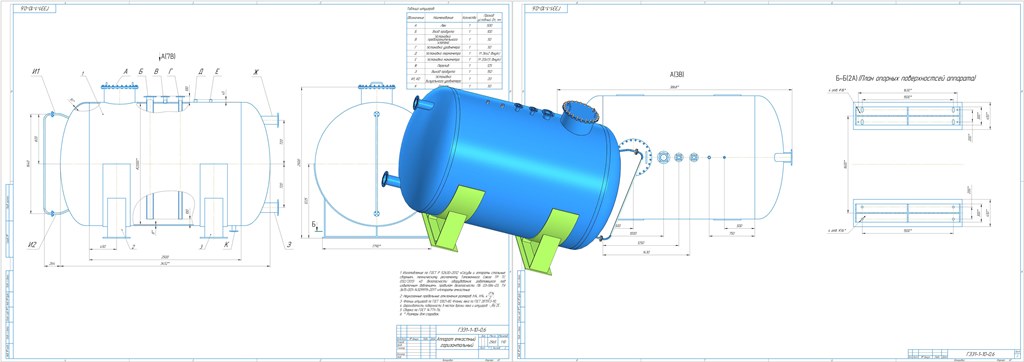This screenshot has height=362, width=1024.
Task: Click the nozzle label "А" on side view
Action: point(125,72)
